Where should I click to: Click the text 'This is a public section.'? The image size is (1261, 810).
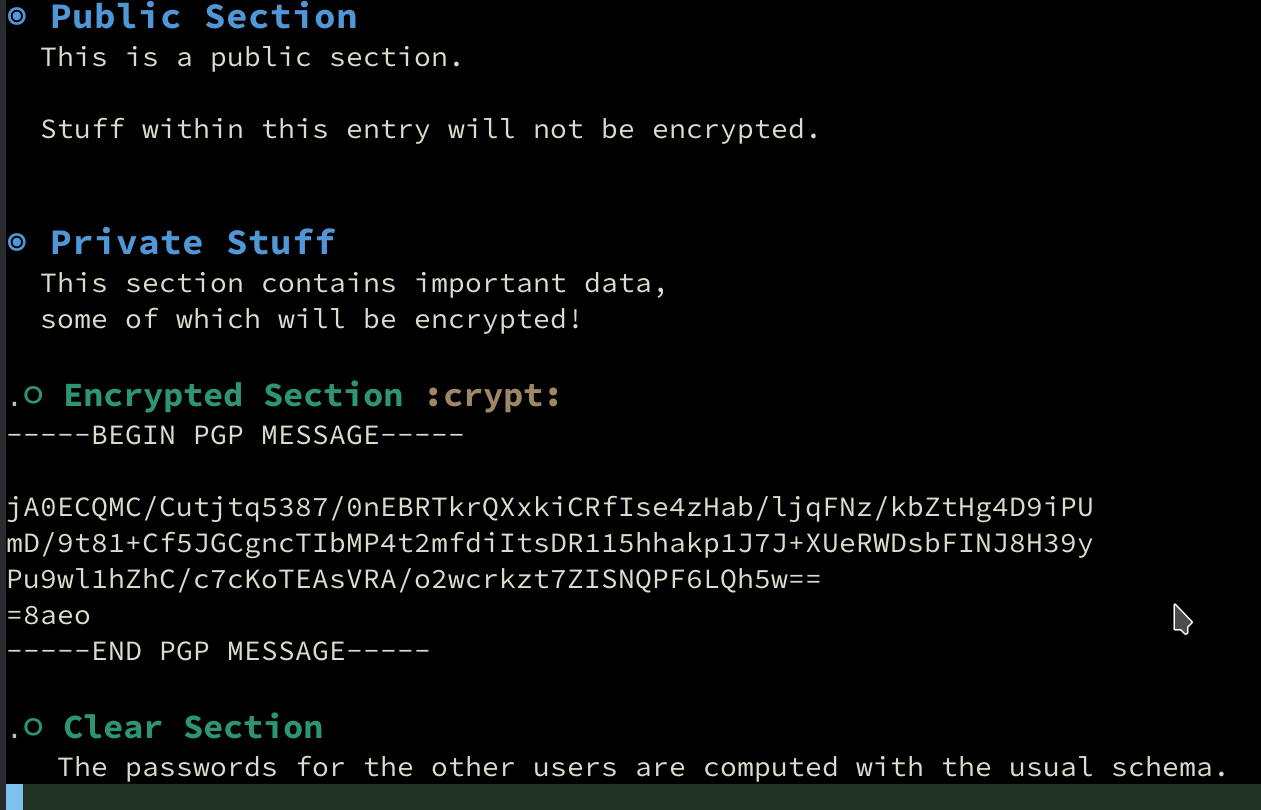[252, 58]
